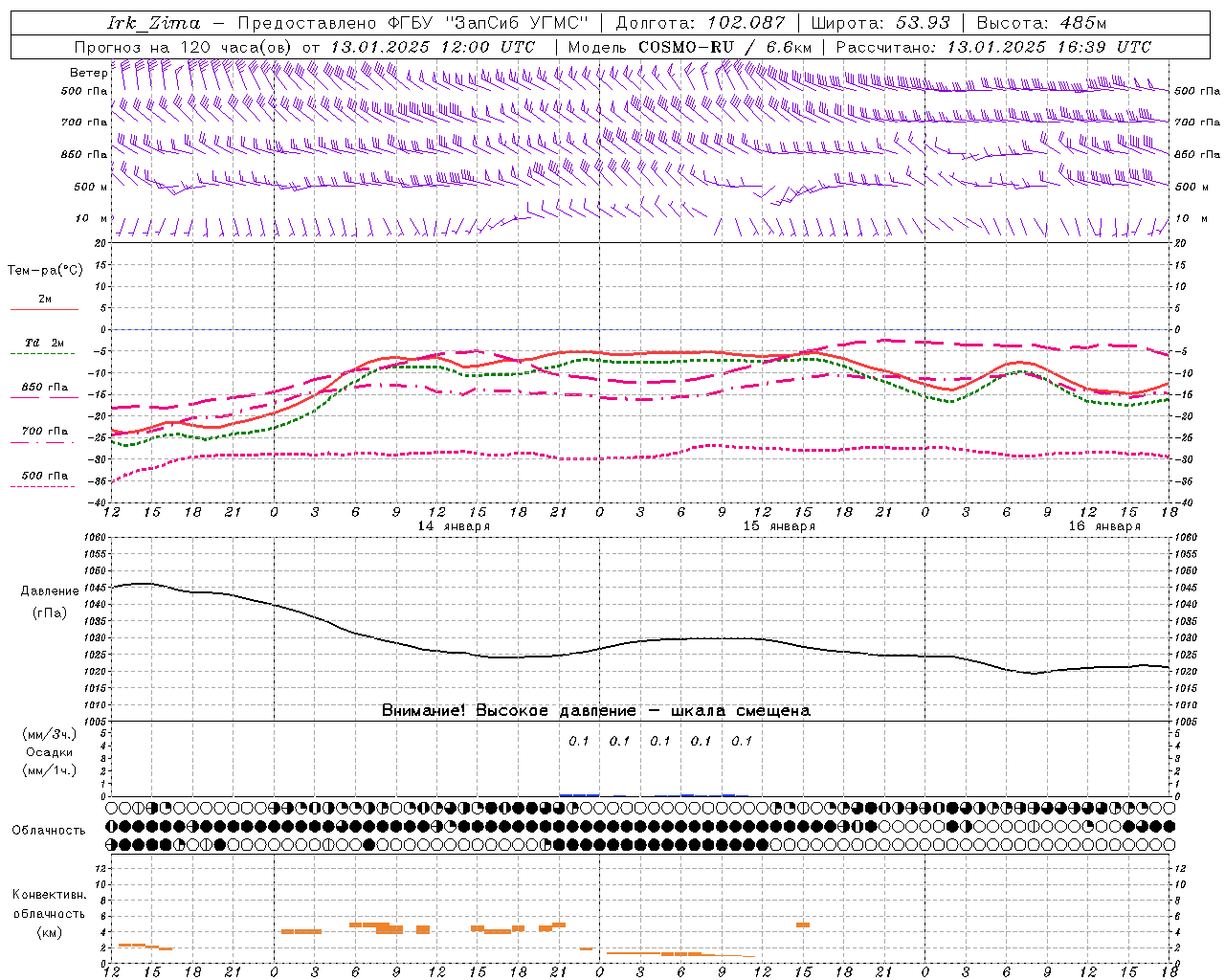This screenshot has width=1225, height=980.
Task: Click the (мм/3ч.) precipitation unit label
Action: point(49,734)
